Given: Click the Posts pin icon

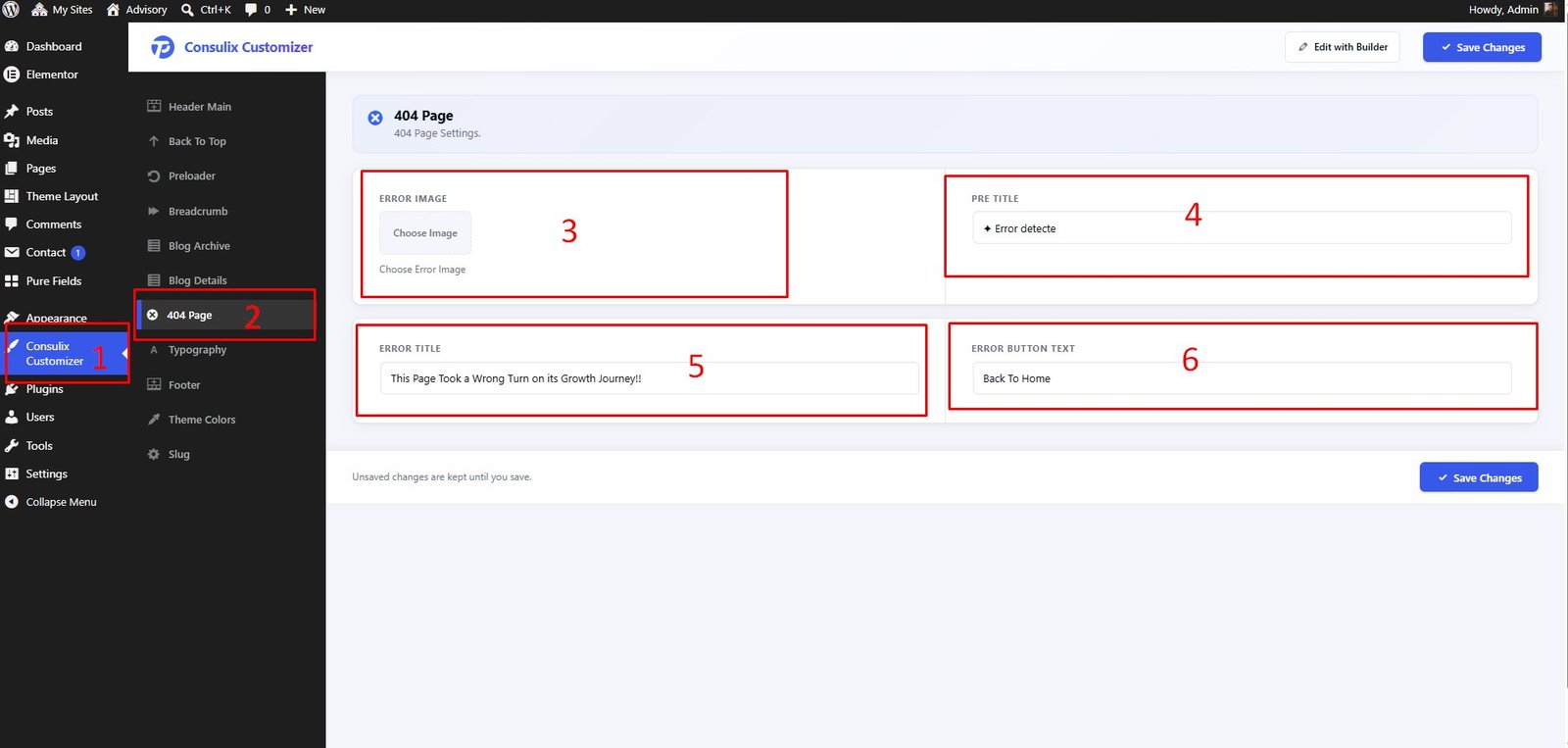Looking at the screenshot, I should tap(12, 112).
